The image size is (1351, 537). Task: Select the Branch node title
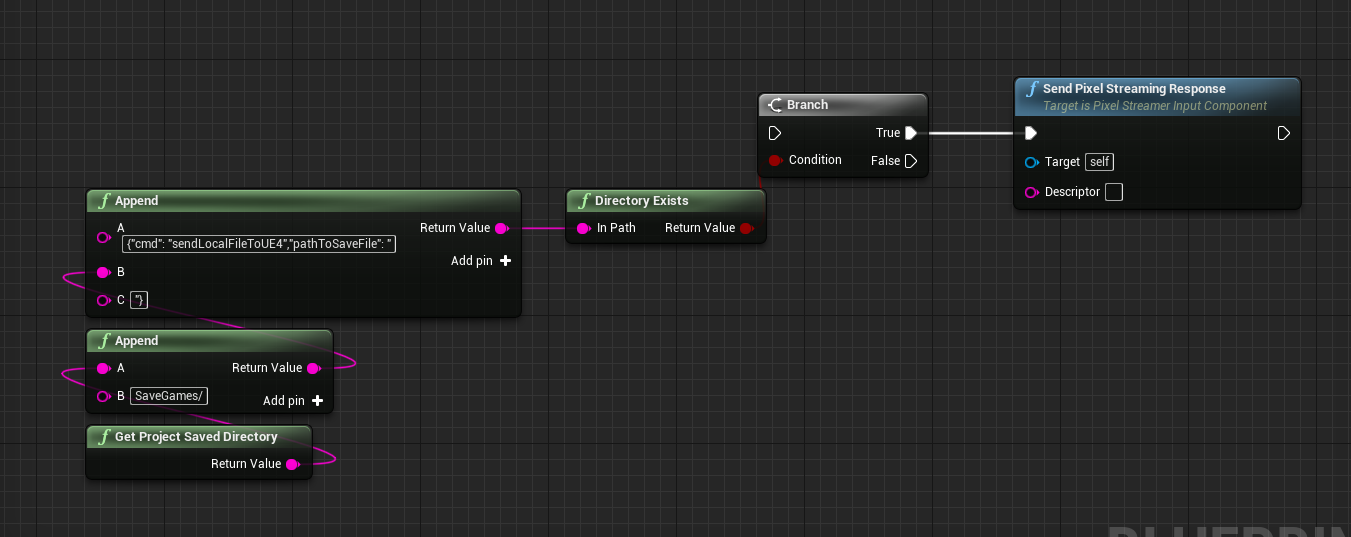pos(807,105)
